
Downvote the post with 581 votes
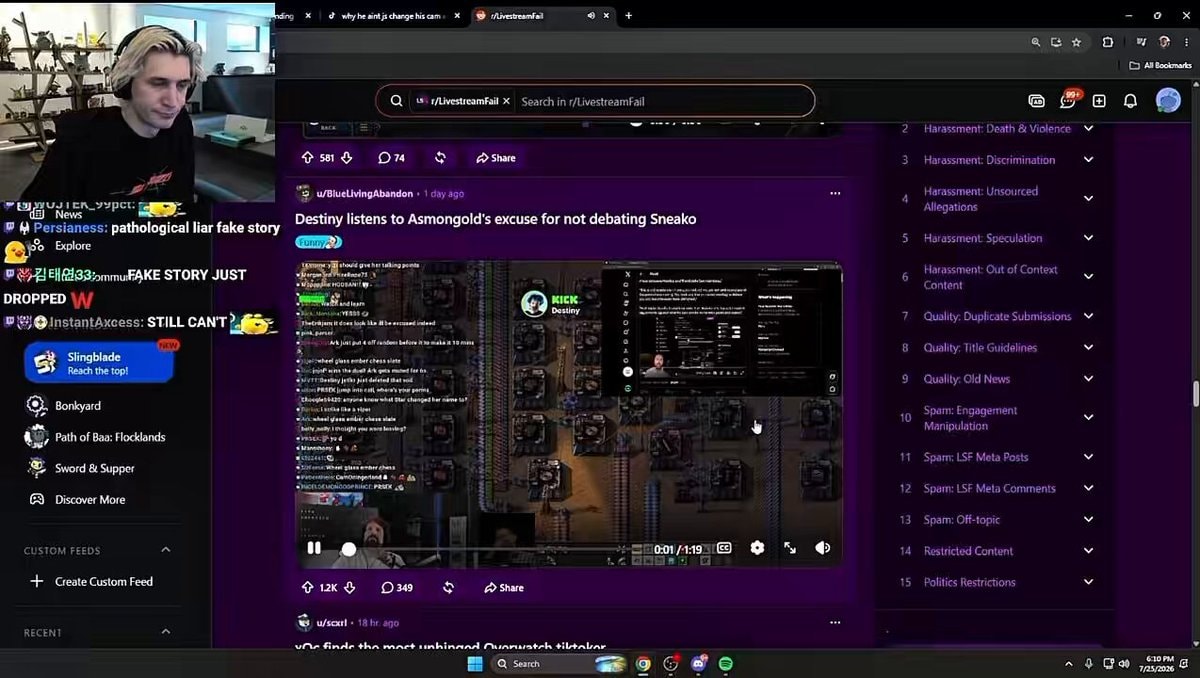347,158
